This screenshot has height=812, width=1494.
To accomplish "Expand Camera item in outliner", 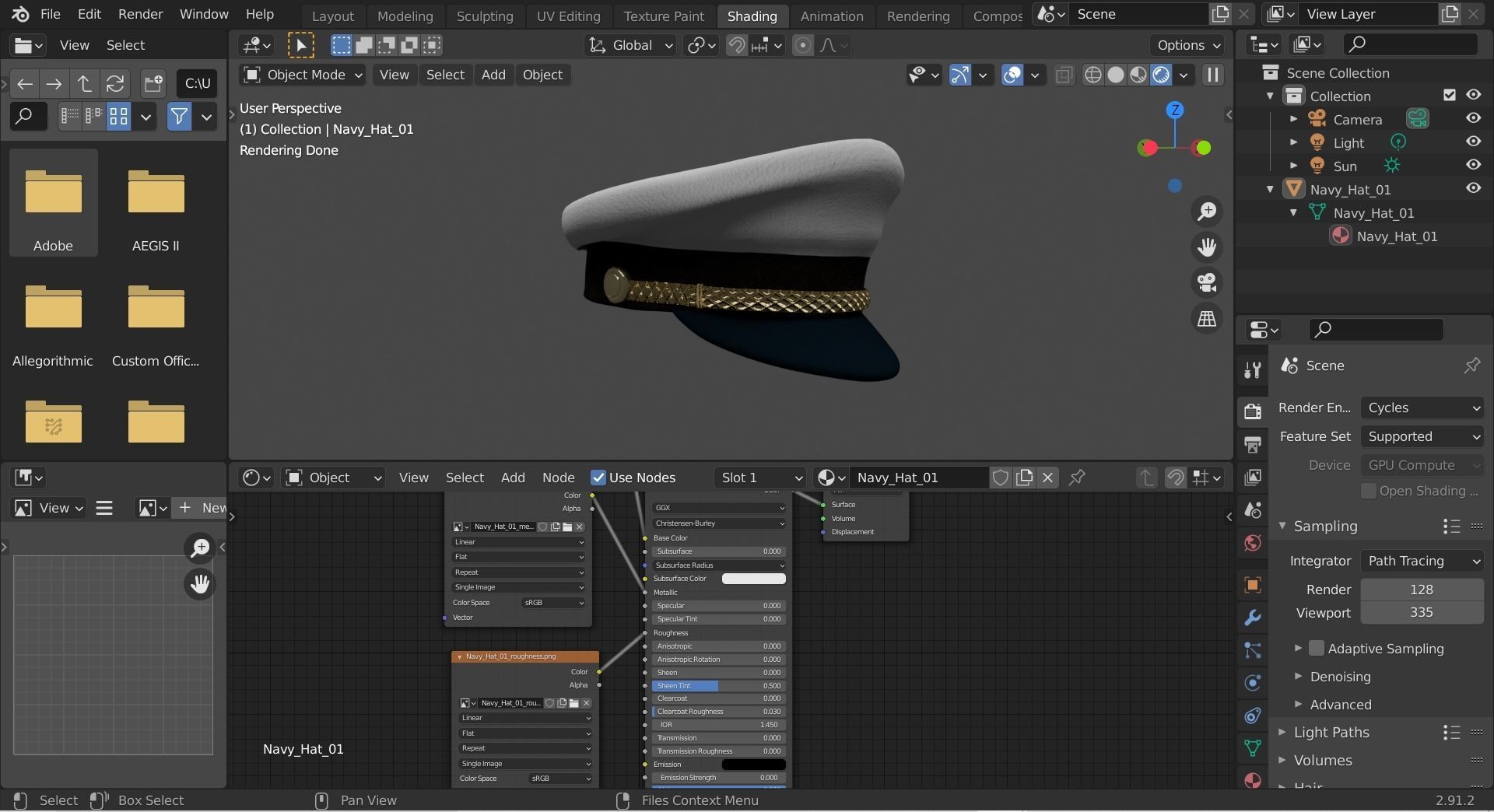I will pos(1293,119).
